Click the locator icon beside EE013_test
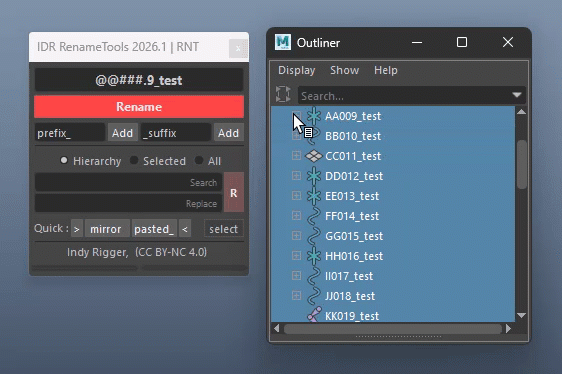 (314, 196)
